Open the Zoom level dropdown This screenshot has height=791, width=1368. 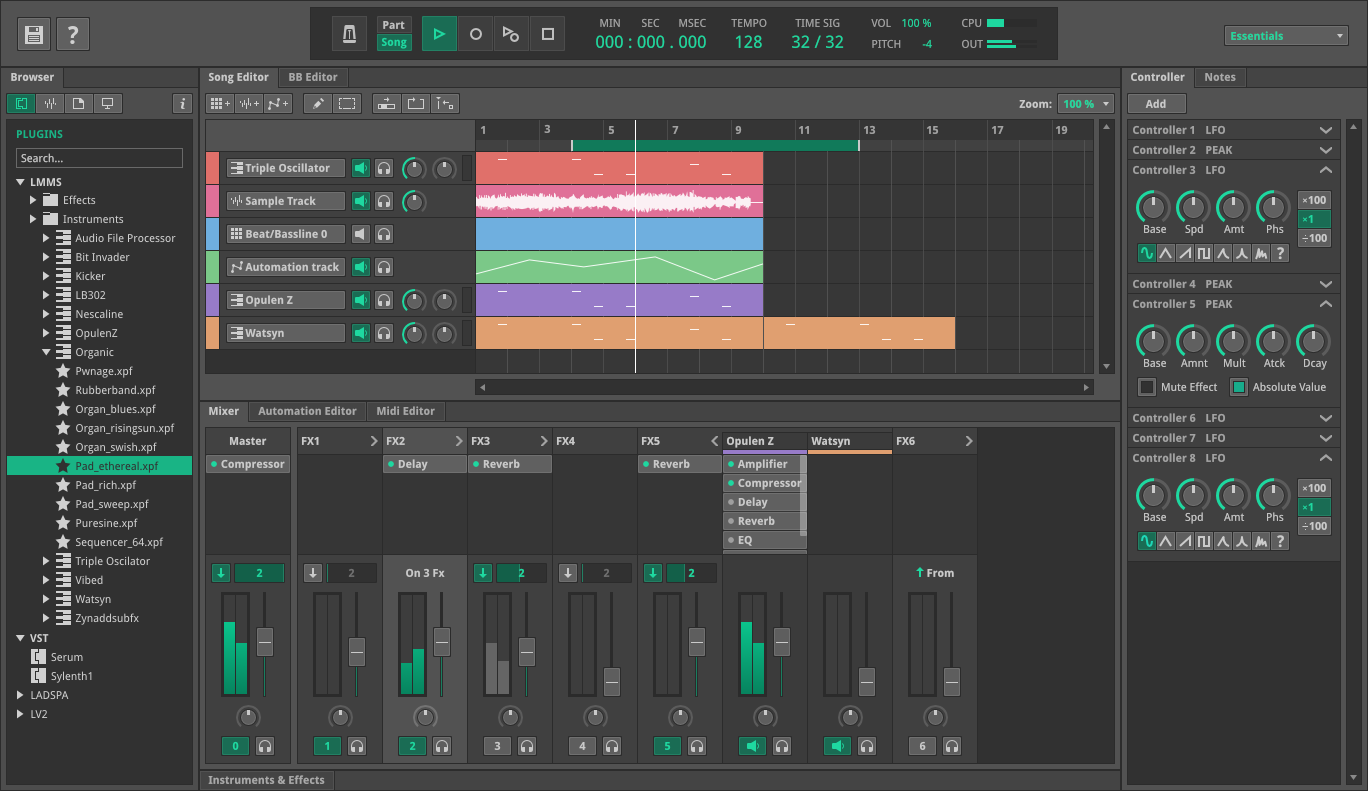(x=1086, y=103)
